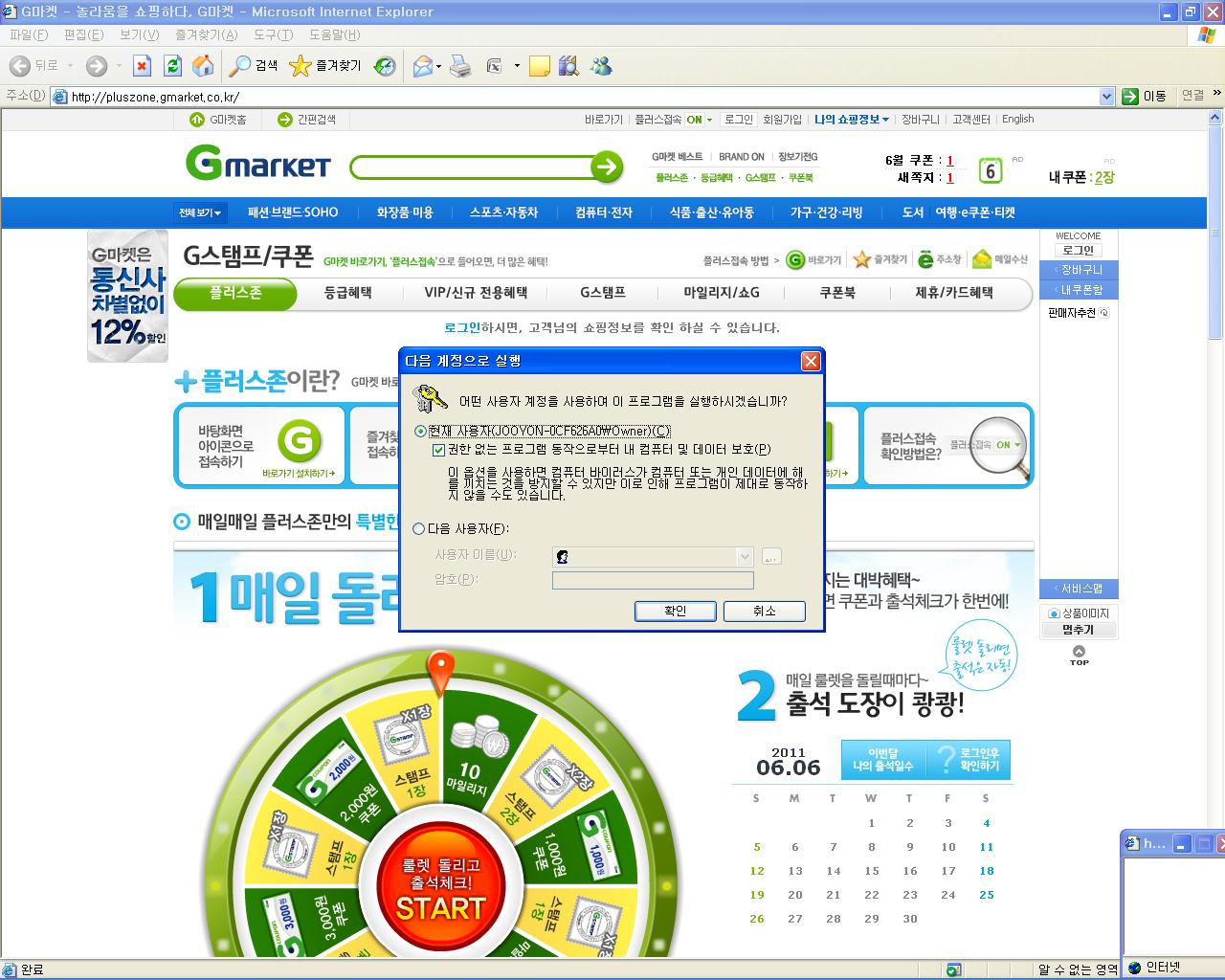Open the Mail toolbar dropdown arrow
The image size is (1225, 980).
[x=438, y=66]
